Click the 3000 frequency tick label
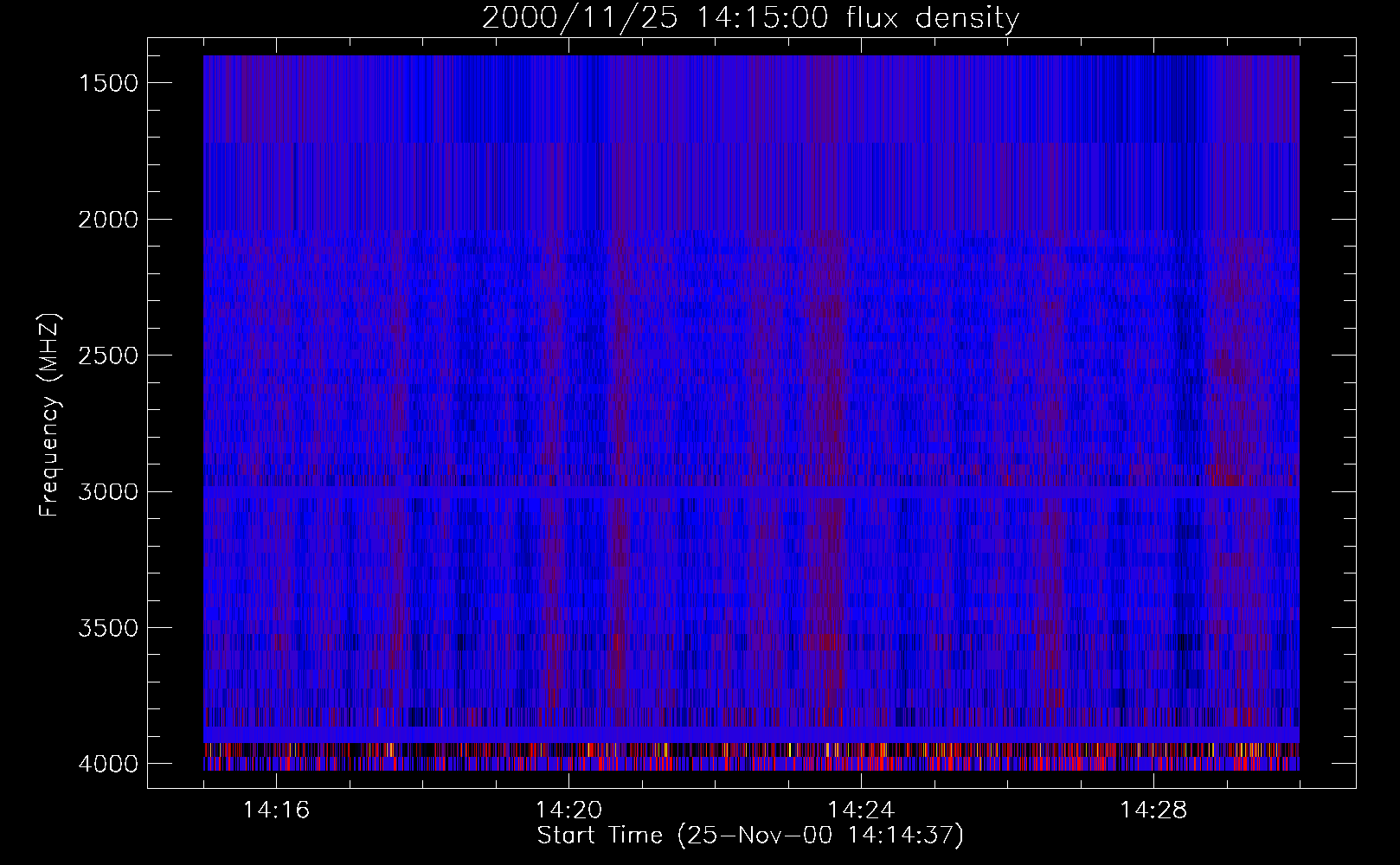Screen dimensions: 1400x865 coord(108,491)
